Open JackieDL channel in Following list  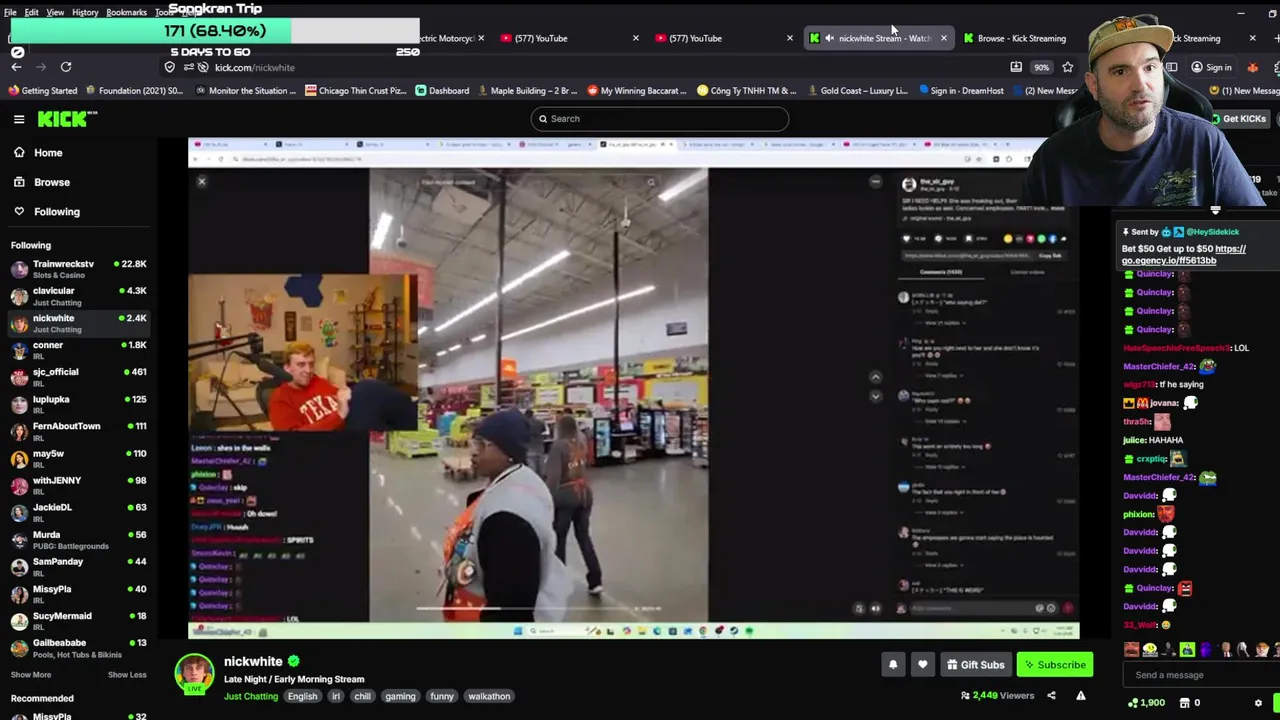pos(78,512)
